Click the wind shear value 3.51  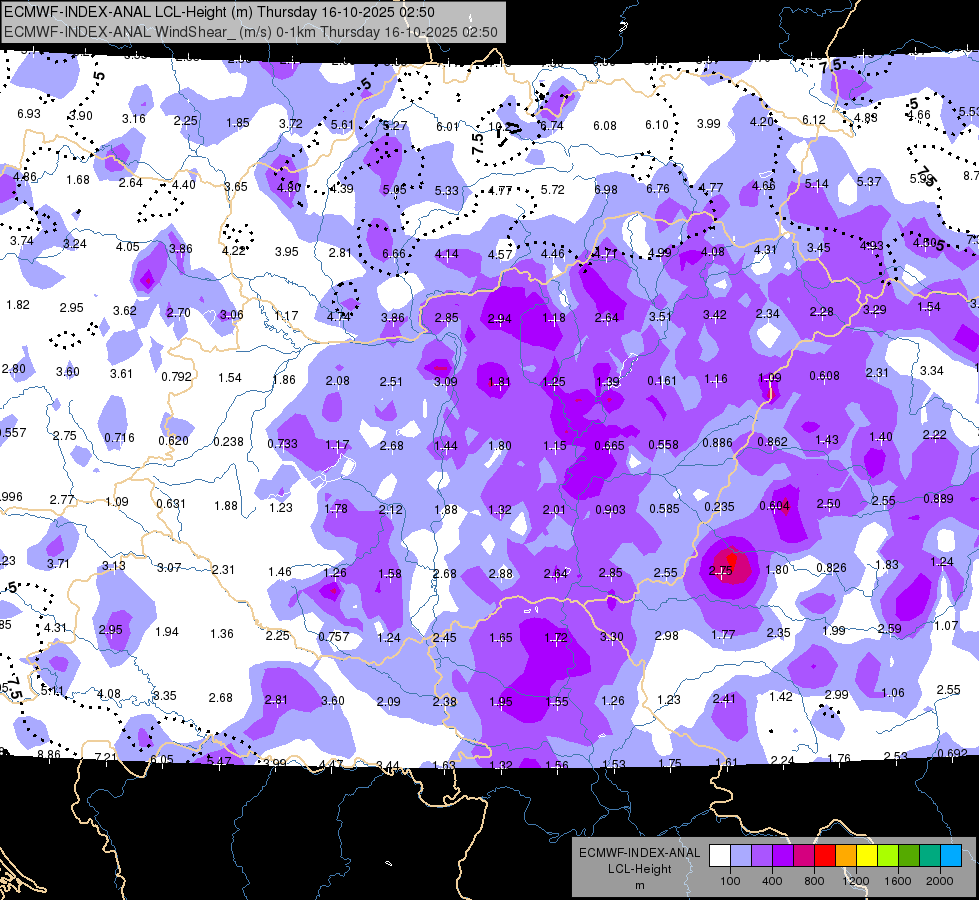[x=660, y=316]
